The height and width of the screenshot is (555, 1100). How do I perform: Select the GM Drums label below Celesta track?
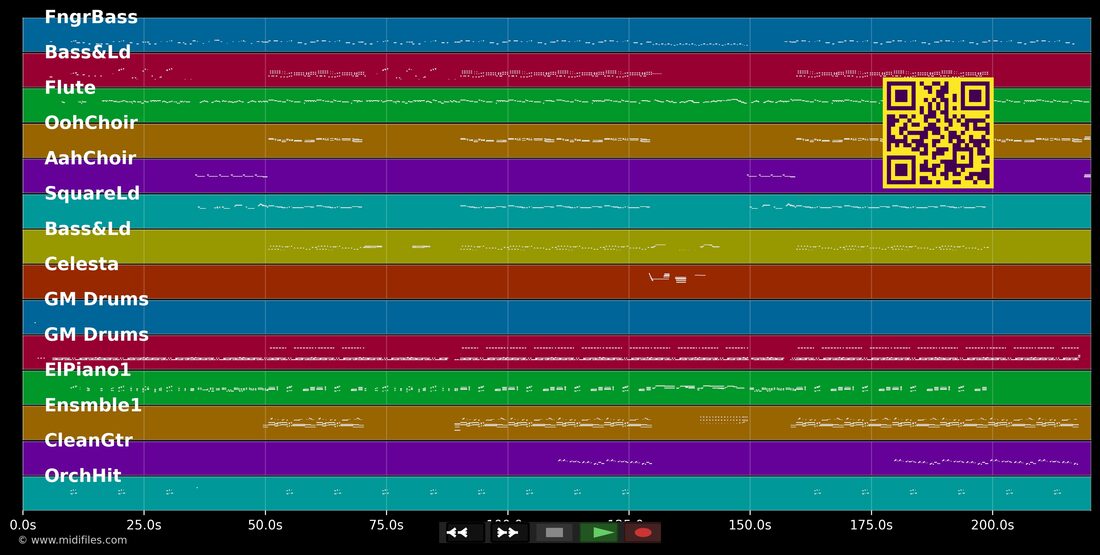[96, 299]
